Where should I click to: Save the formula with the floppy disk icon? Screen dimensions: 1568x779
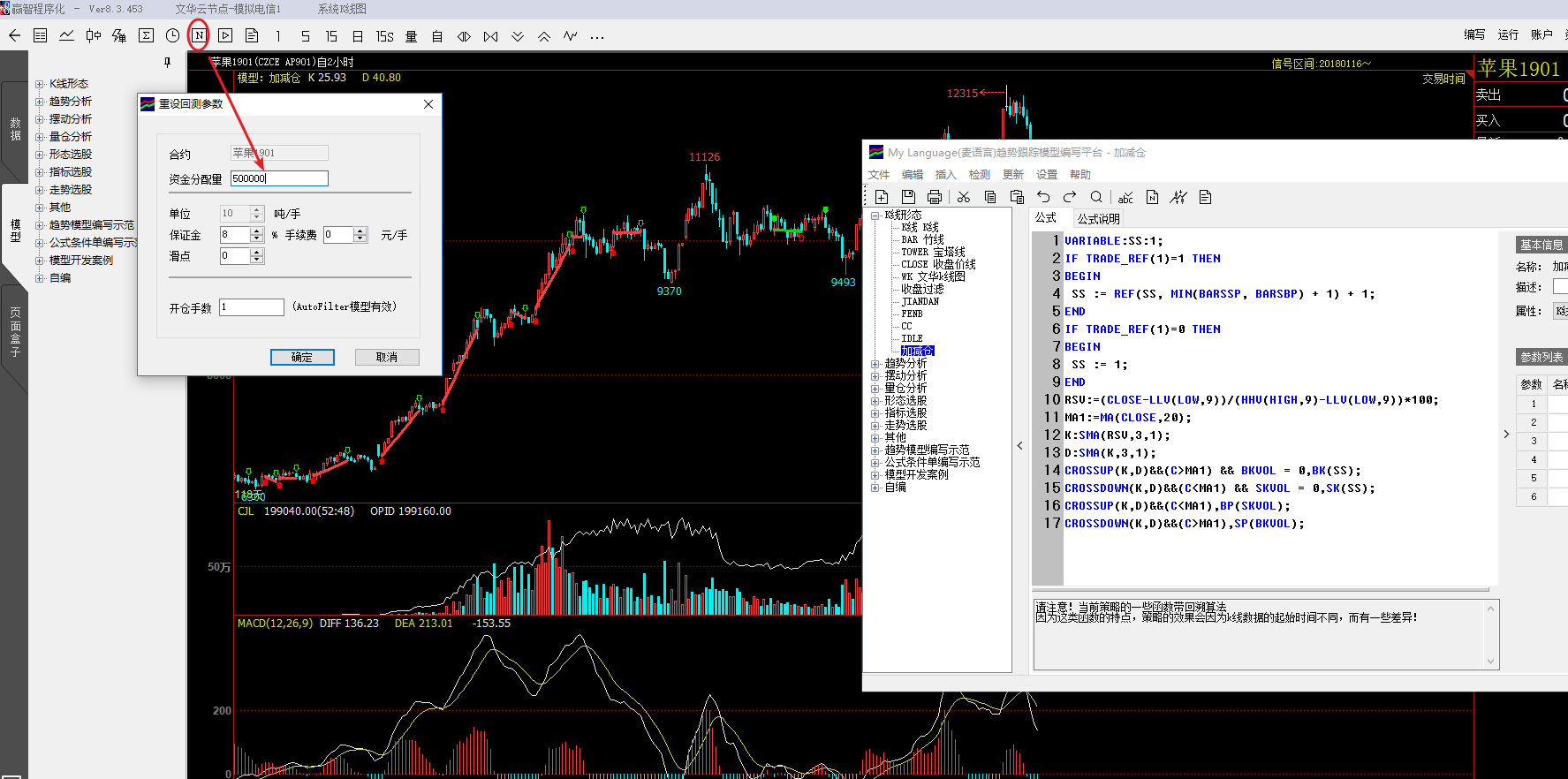[x=908, y=197]
